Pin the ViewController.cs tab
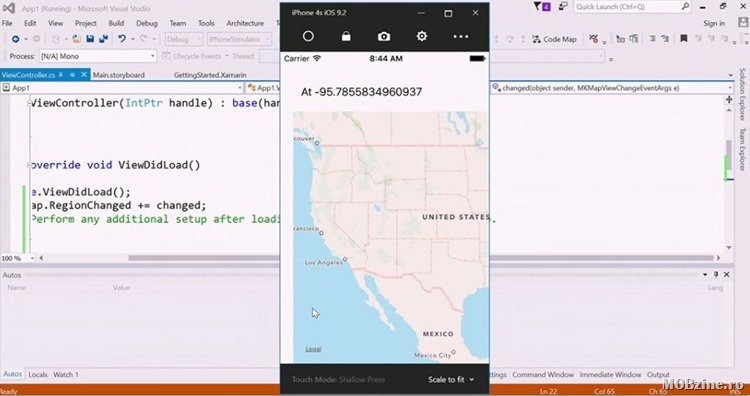Screen dimensions: 750x396 [x=73, y=75]
